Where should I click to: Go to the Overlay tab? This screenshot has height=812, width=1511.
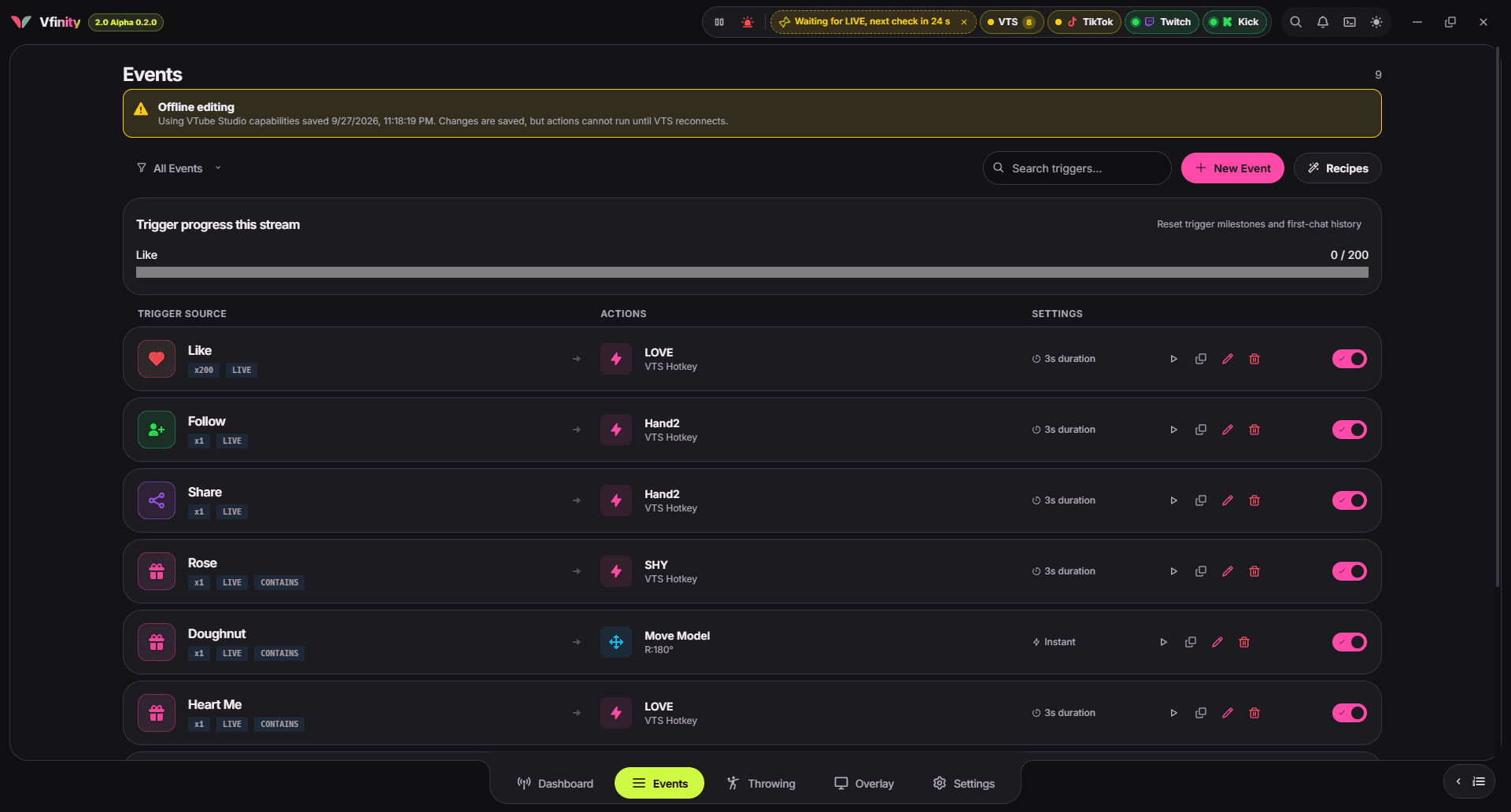pos(864,784)
